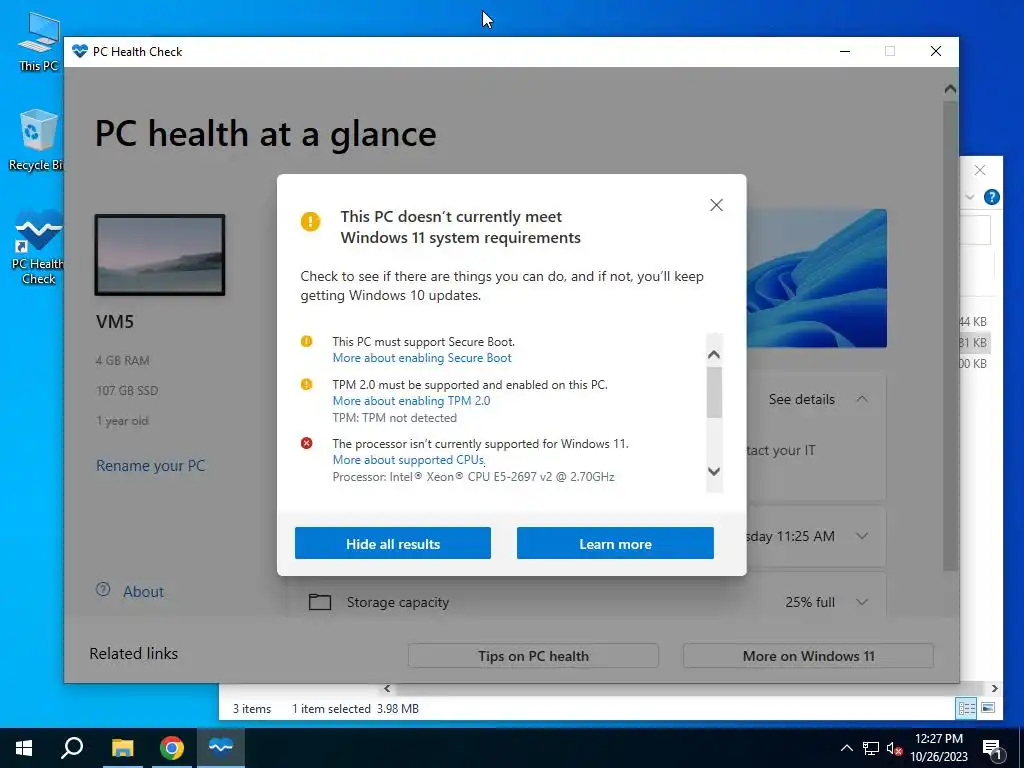This screenshot has height=768, width=1024.
Task: Click the network tray icon
Action: pyautogui.click(x=871, y=748)
